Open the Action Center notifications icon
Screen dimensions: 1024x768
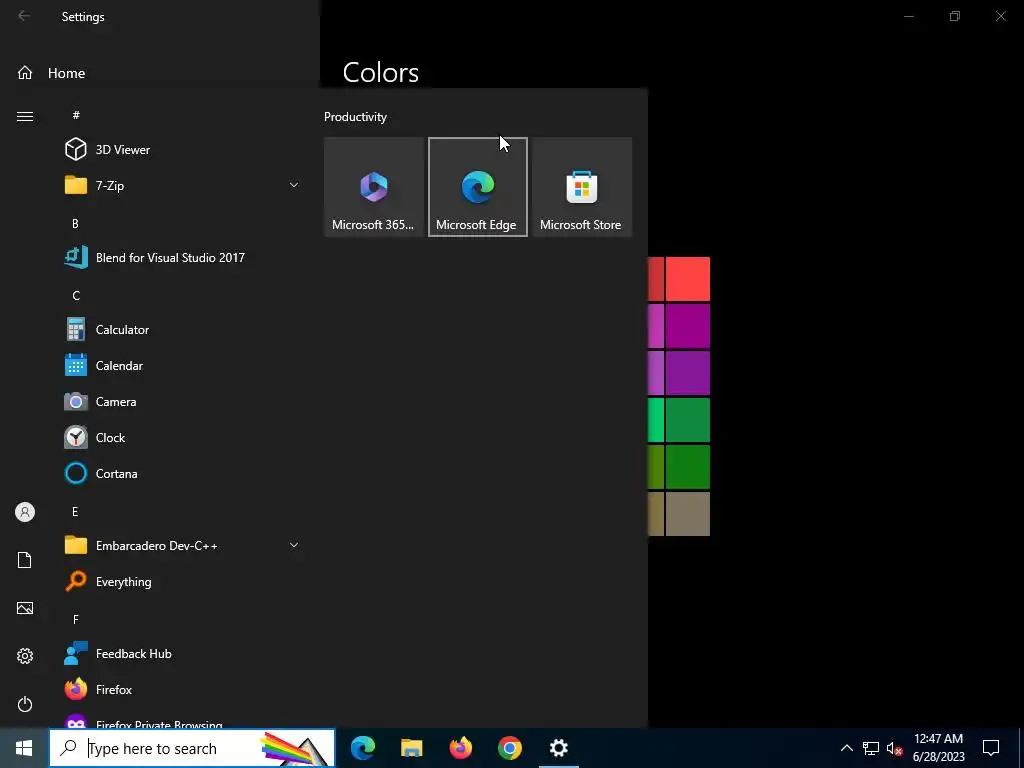991,748
